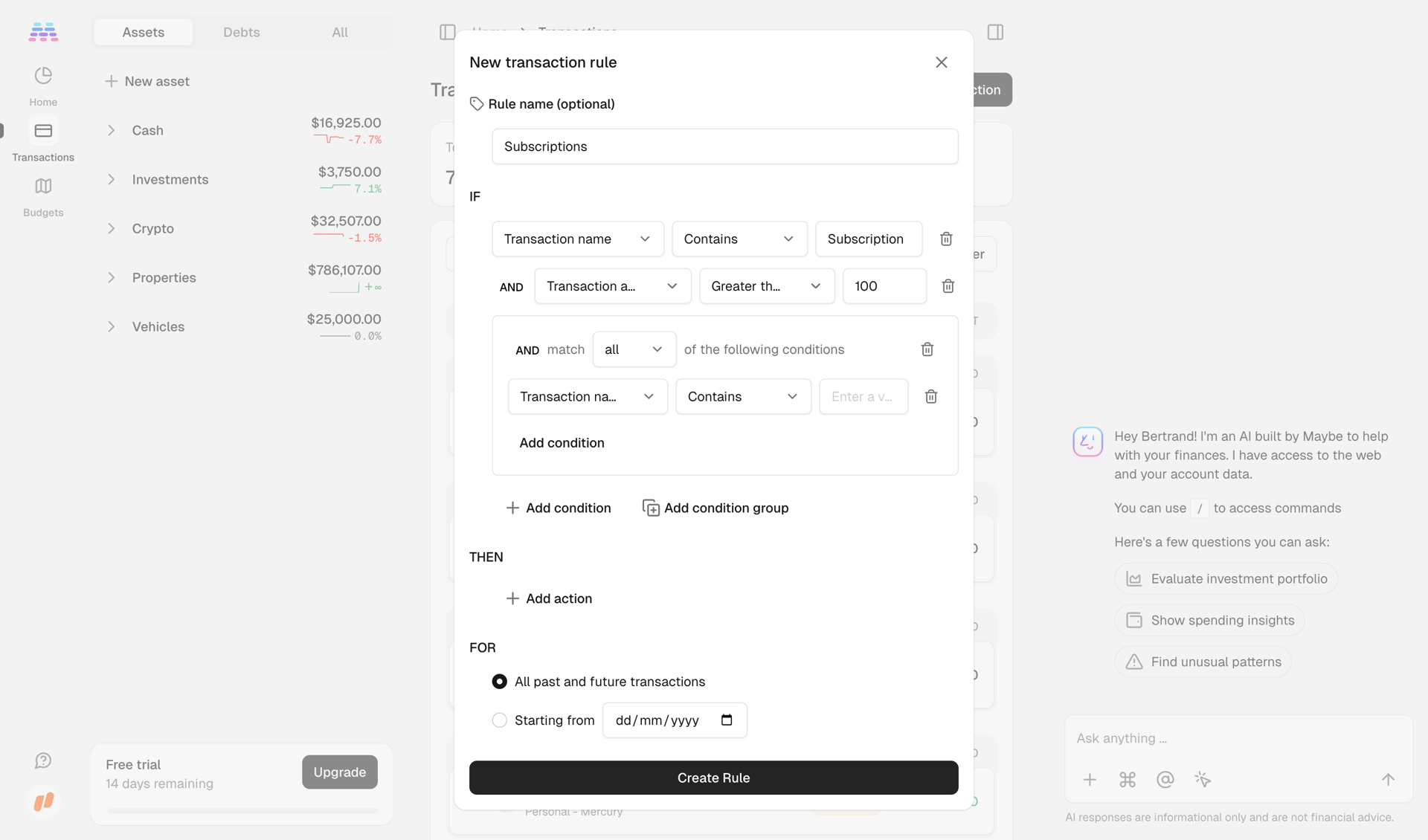This screenshot has width=1428, height=840.
Task: Click the Create Rule button
Action: 713,778
